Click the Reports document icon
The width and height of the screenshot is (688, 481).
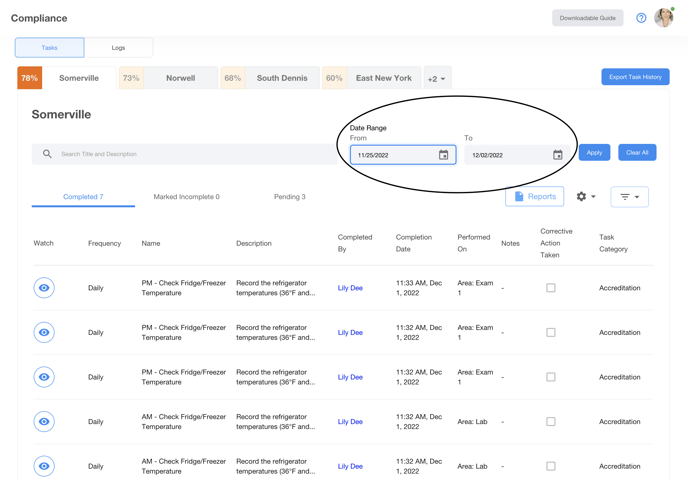519,197
